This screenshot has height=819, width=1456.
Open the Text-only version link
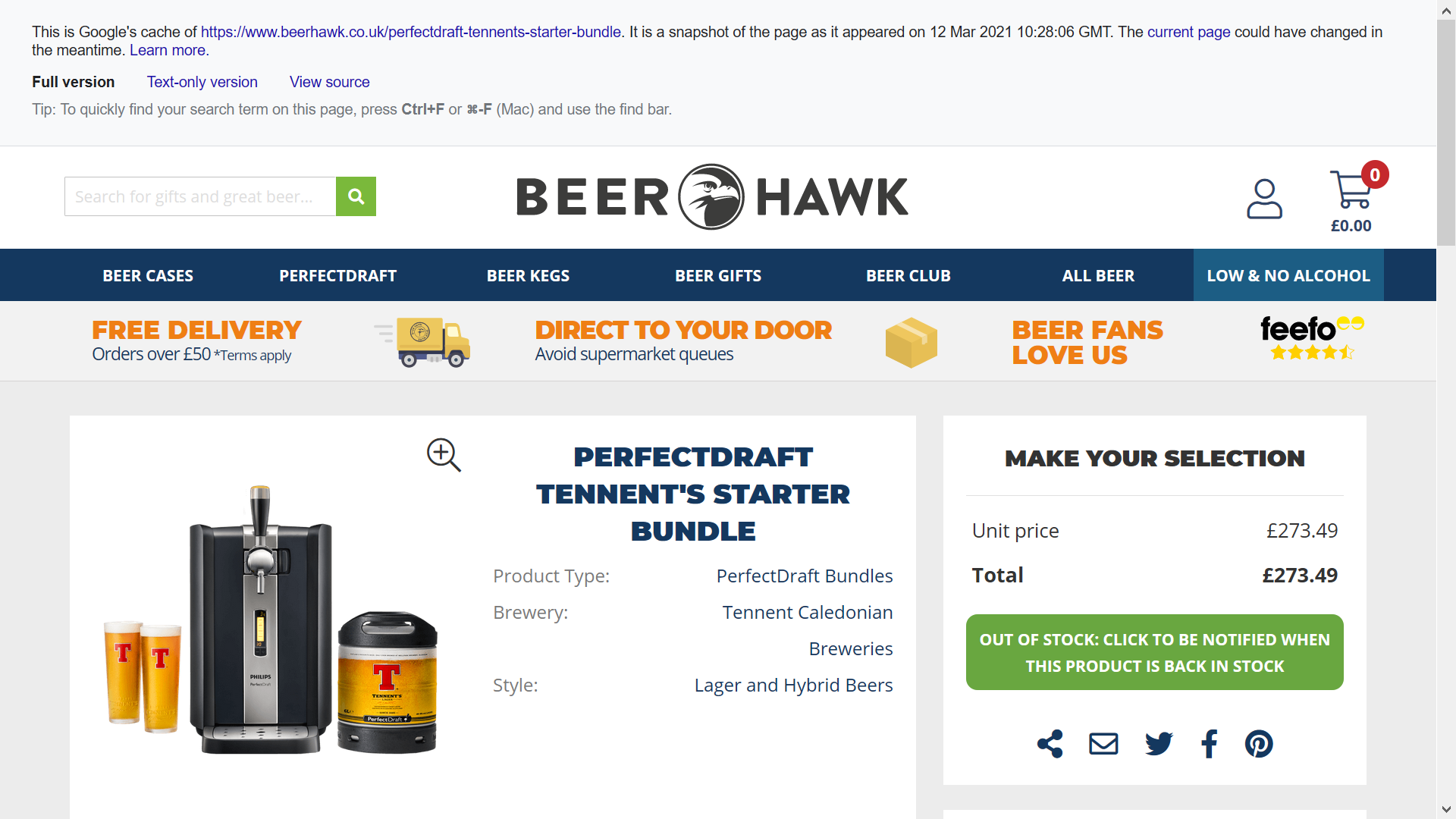click(x=202, y=82)
